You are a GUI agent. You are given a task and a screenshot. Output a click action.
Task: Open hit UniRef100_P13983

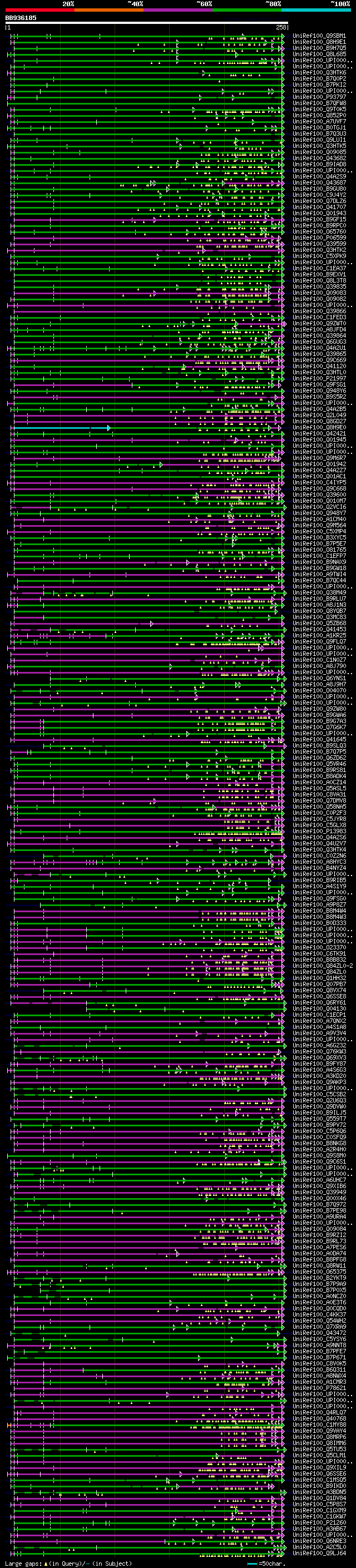(319, 832)
